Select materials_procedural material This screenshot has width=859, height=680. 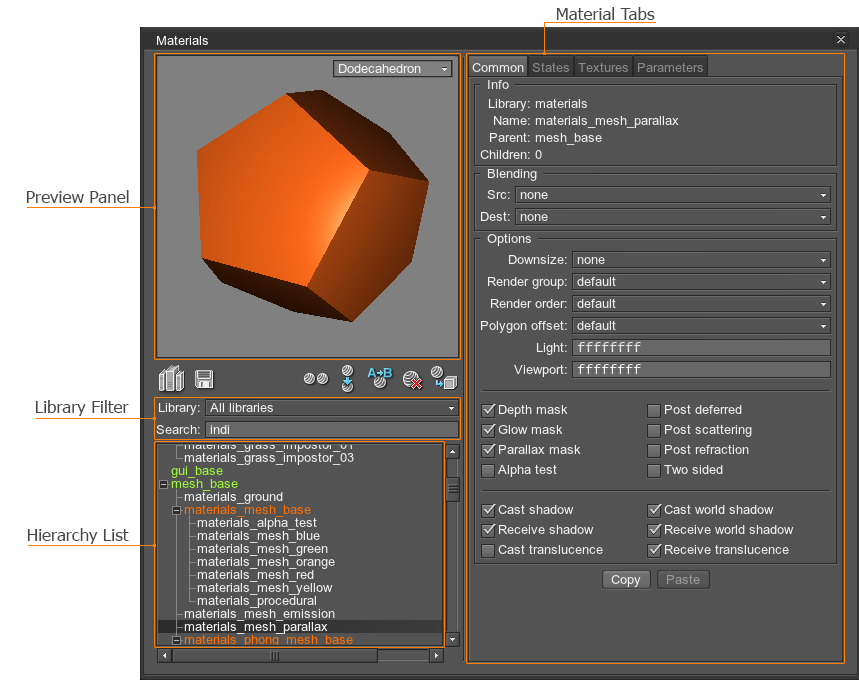click(x=256, y=601)
